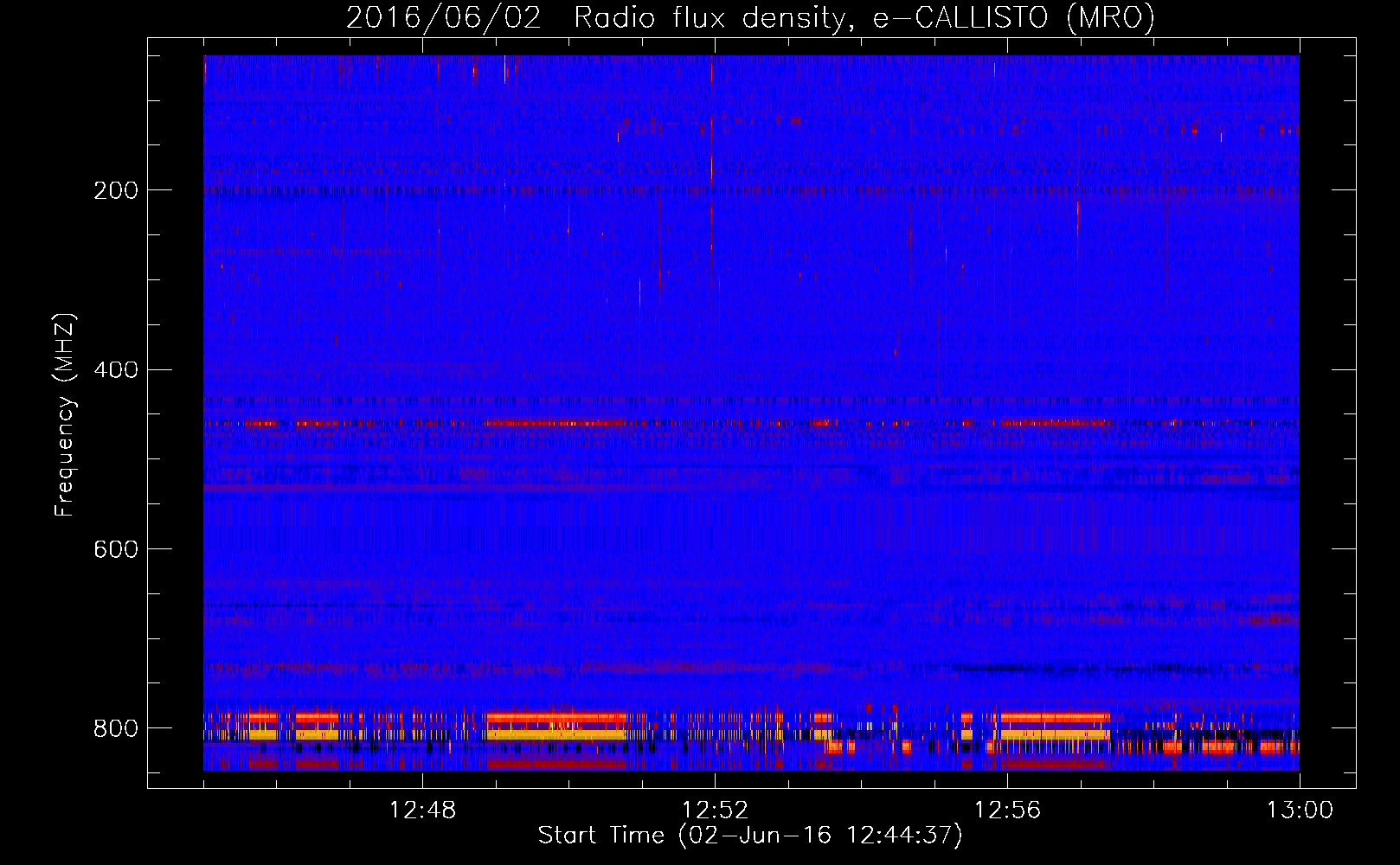Click the 200 frequency tick label
Image resolution: width=1400 pixels, height=865 pixels.
pos(116,190)
